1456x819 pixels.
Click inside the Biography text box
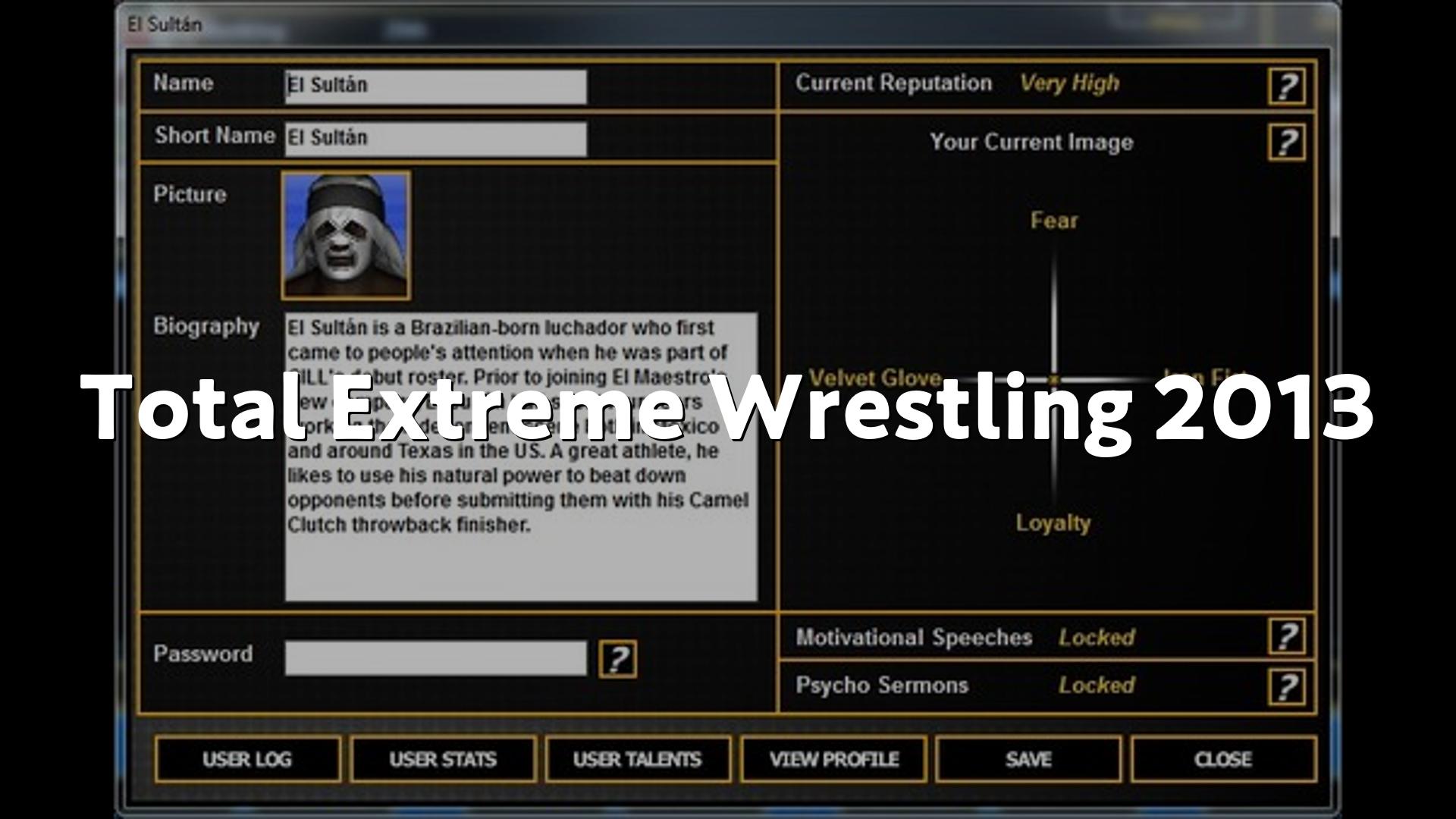521,457
